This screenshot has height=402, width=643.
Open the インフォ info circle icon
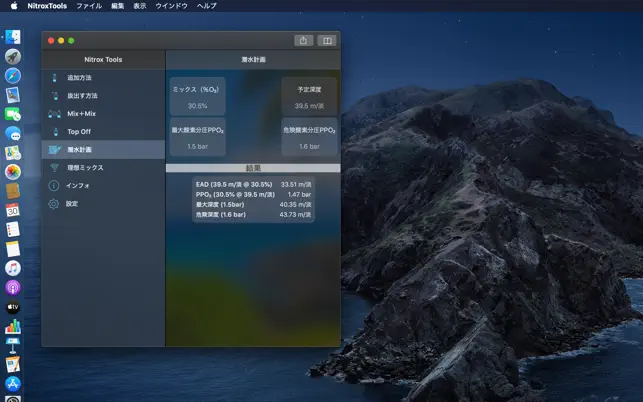coord(54,185)
